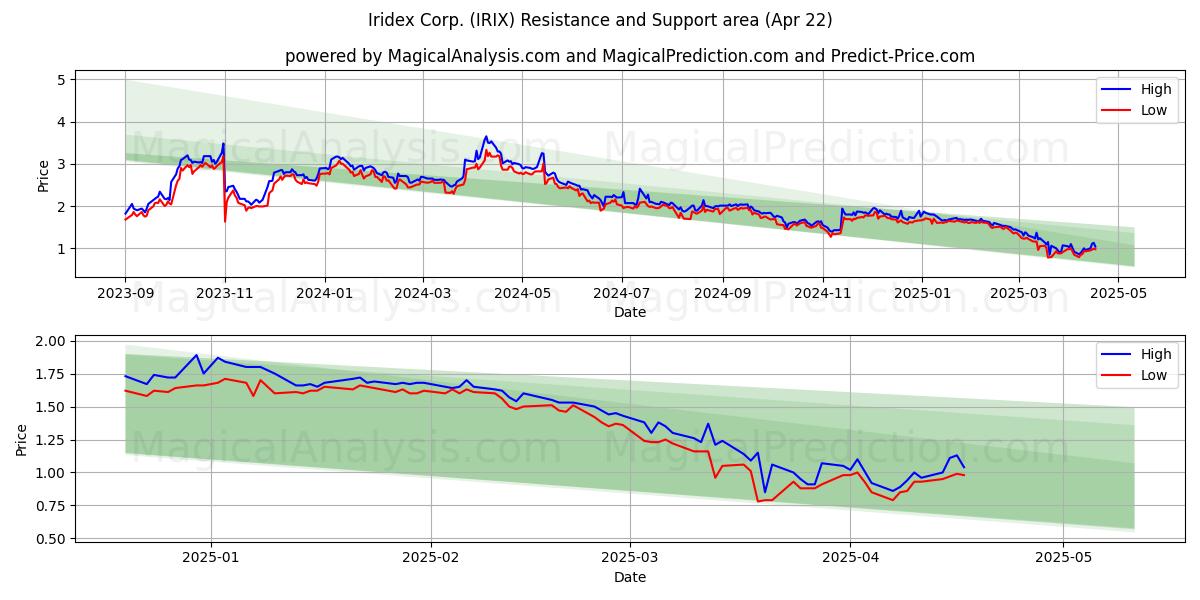
Task: Click the '3' price tick on top chart
Action: pos(61,164)
